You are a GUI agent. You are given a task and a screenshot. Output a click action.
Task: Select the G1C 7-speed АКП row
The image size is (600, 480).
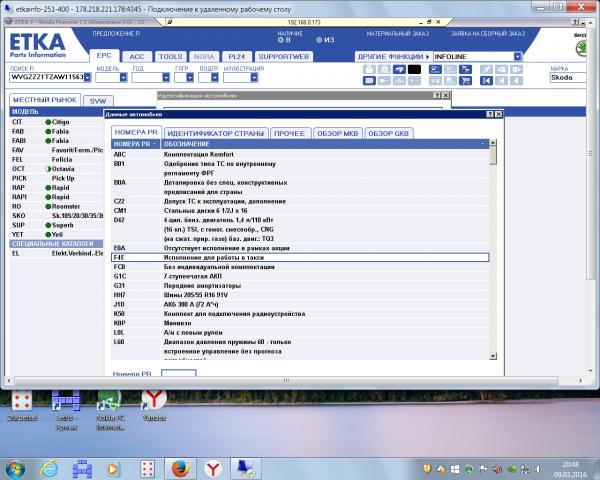click(x=300, y=276)
